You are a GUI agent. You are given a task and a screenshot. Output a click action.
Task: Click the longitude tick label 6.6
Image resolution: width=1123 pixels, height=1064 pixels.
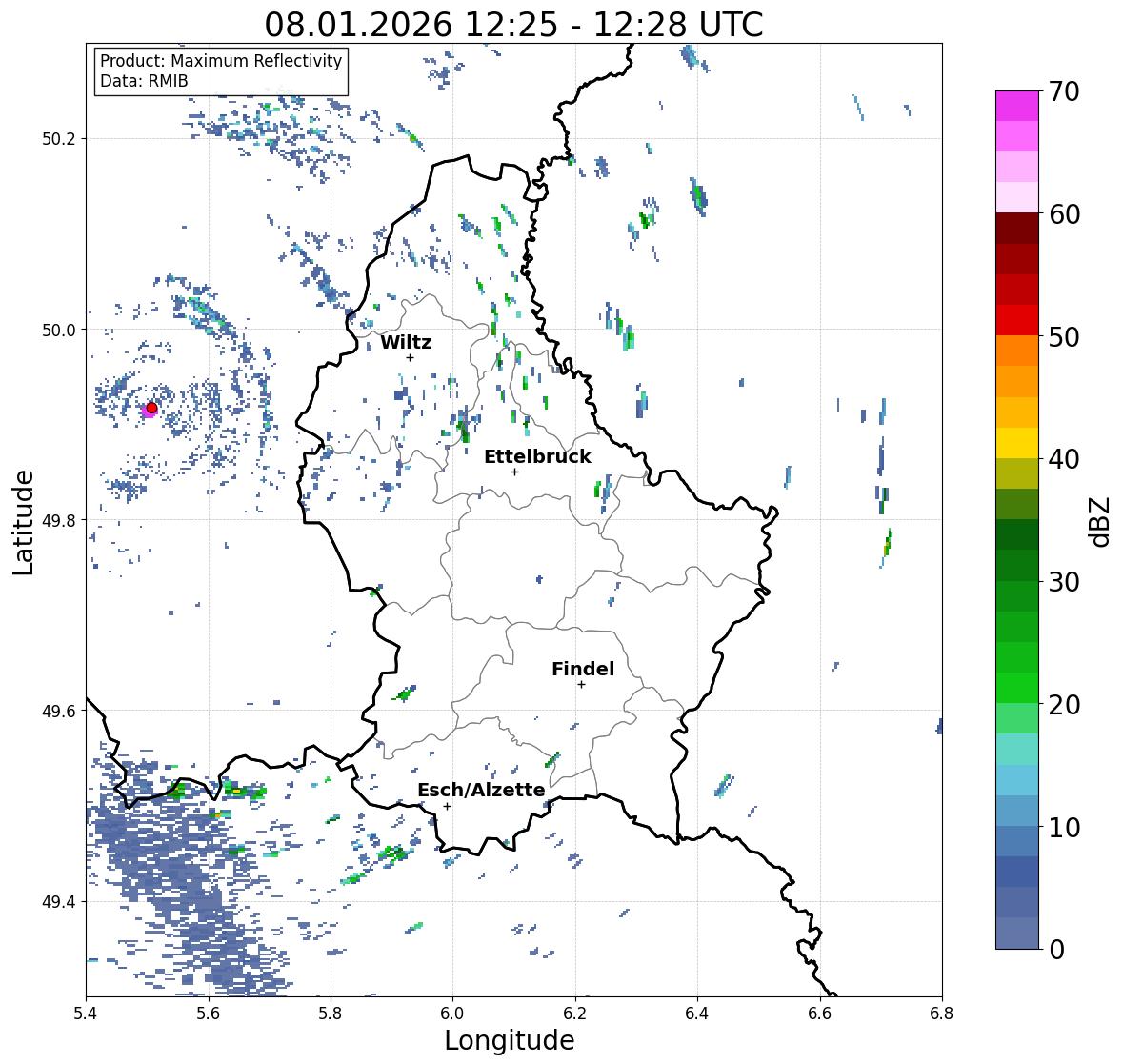click(x=819, y=1014)
